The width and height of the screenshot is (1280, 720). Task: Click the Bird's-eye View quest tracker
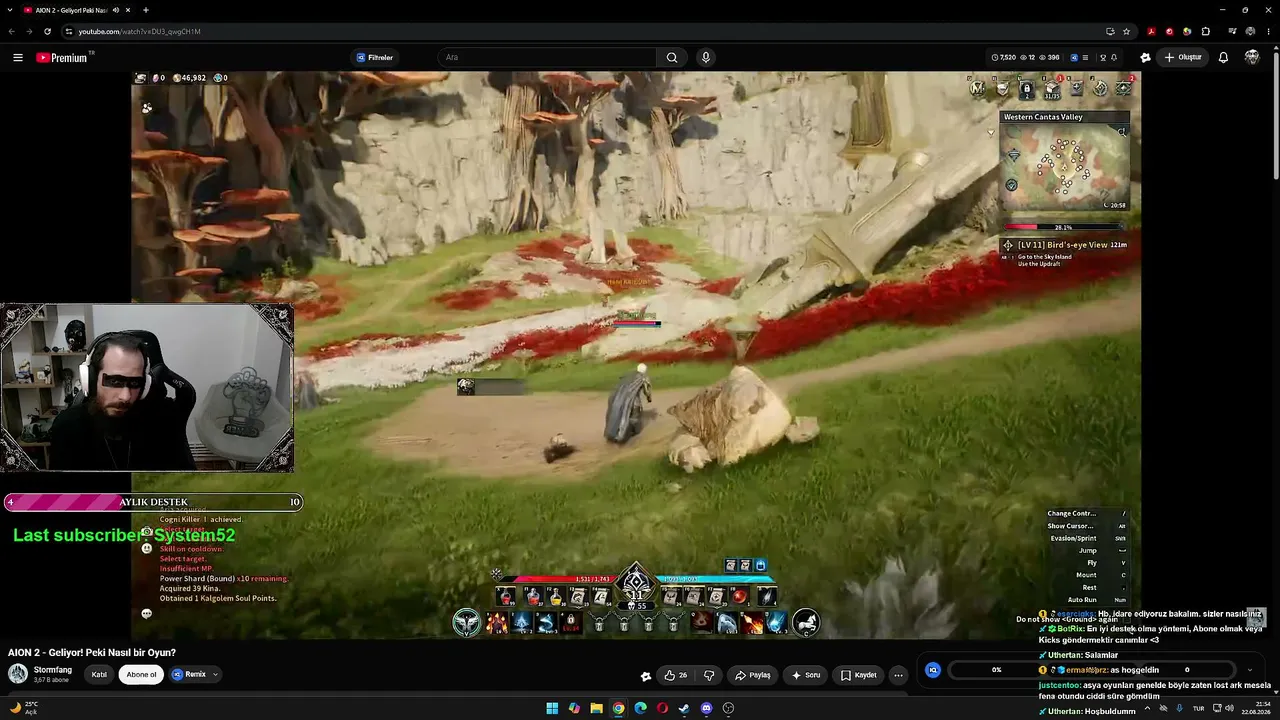pos(1066,251)
